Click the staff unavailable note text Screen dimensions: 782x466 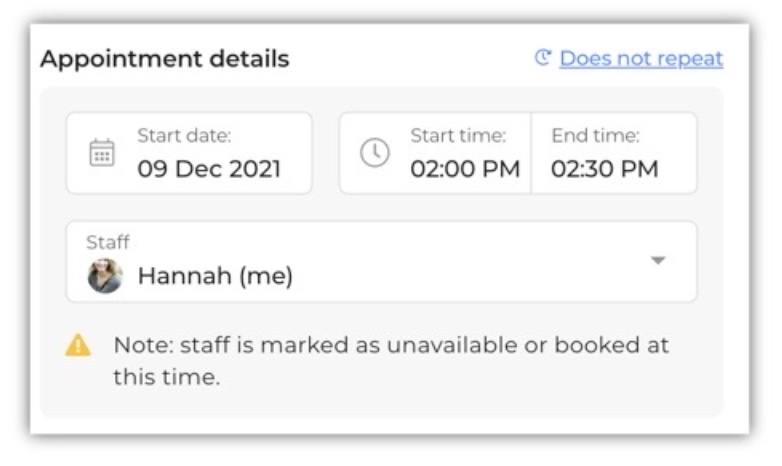click(391, 361)
